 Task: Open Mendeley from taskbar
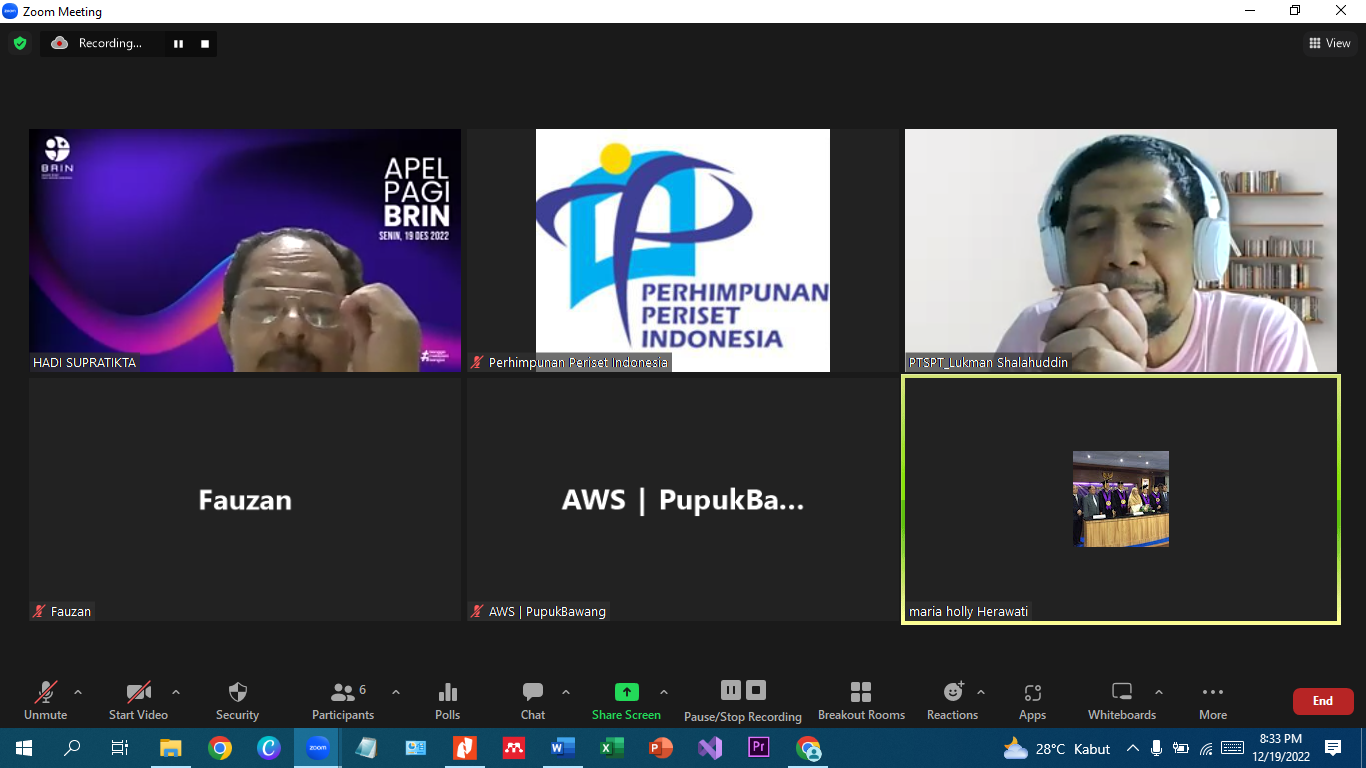[514, 748]
